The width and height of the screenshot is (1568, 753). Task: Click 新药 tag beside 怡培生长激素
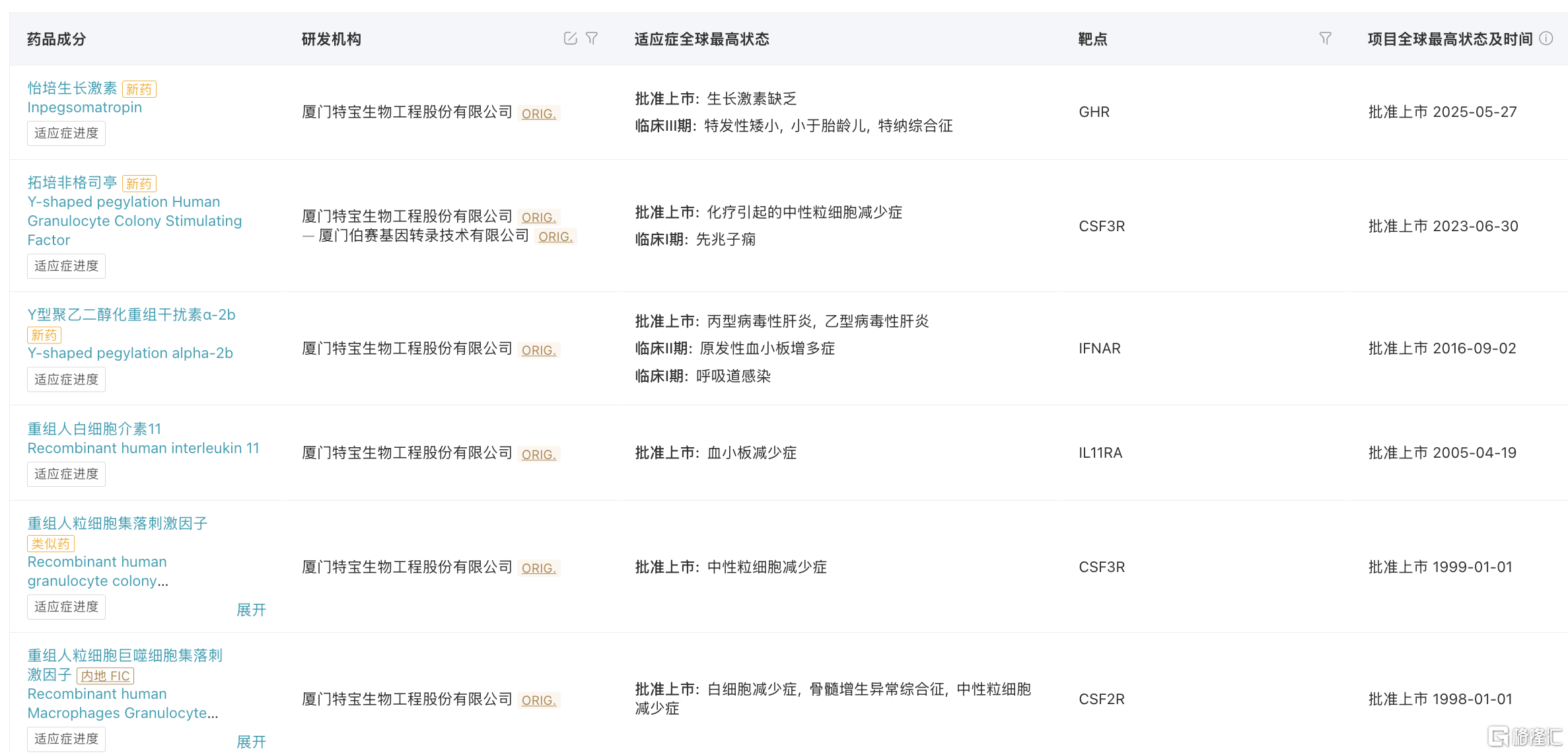[139, 89]
